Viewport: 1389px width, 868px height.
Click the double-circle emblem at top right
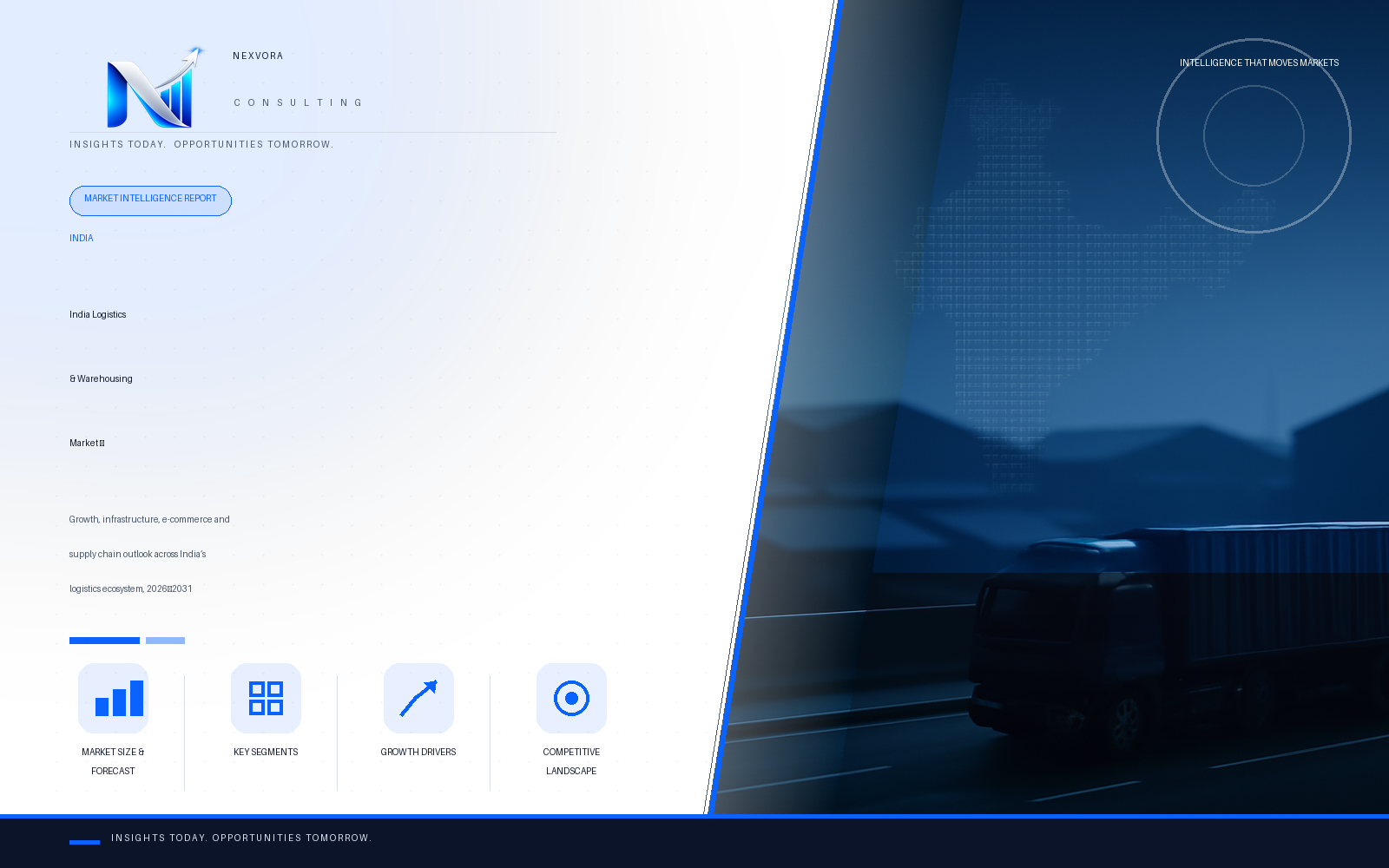pyautogui.click(x=1254, y=135)
